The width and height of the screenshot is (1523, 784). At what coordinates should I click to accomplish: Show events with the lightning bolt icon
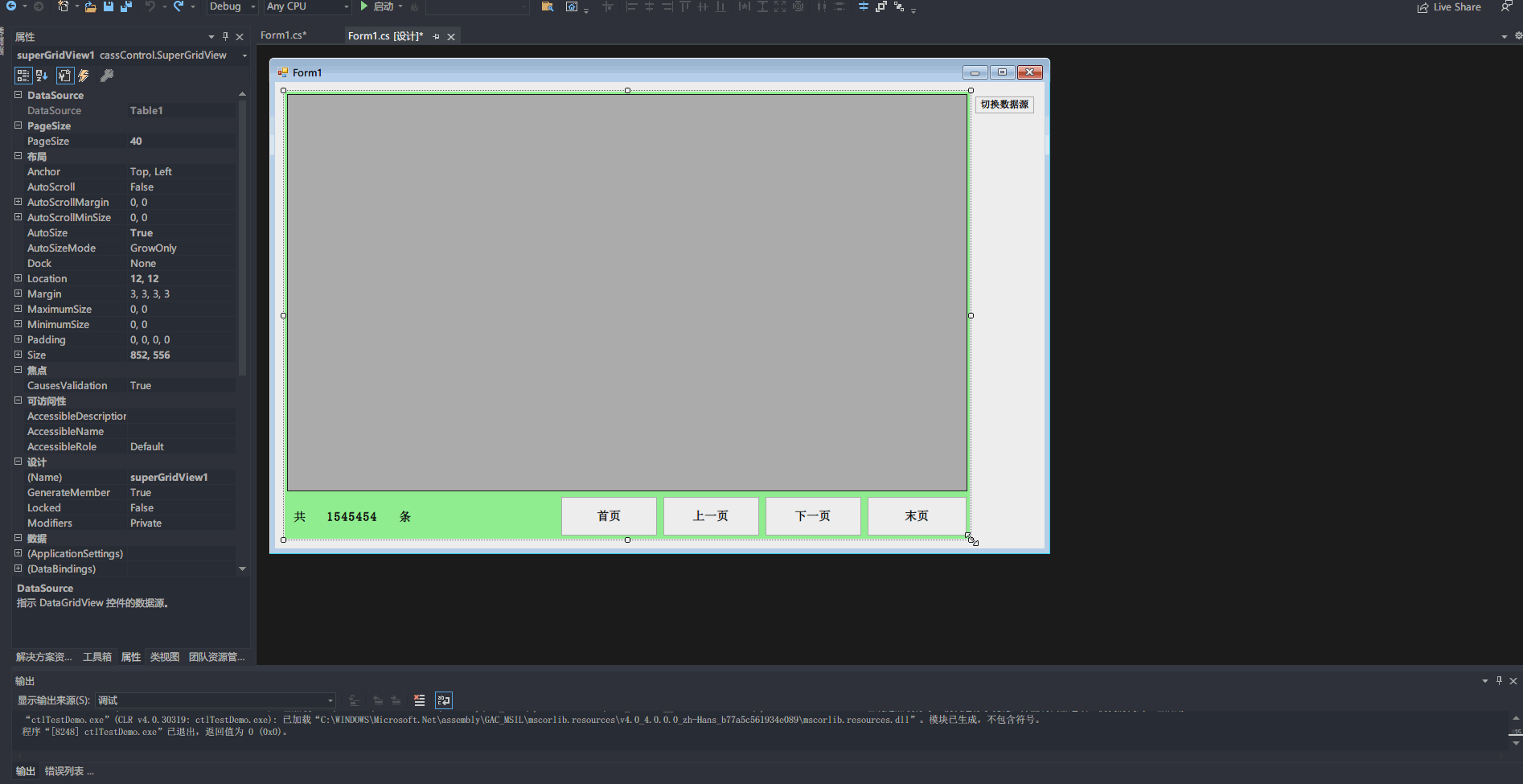coord(84,76)
